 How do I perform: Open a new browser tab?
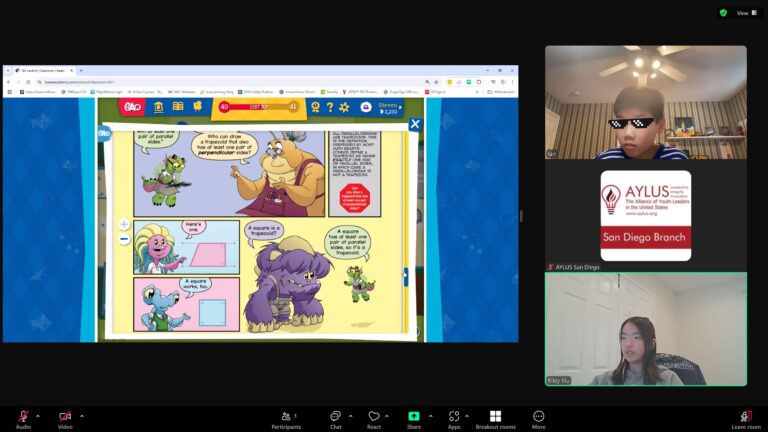coord(81,71)
